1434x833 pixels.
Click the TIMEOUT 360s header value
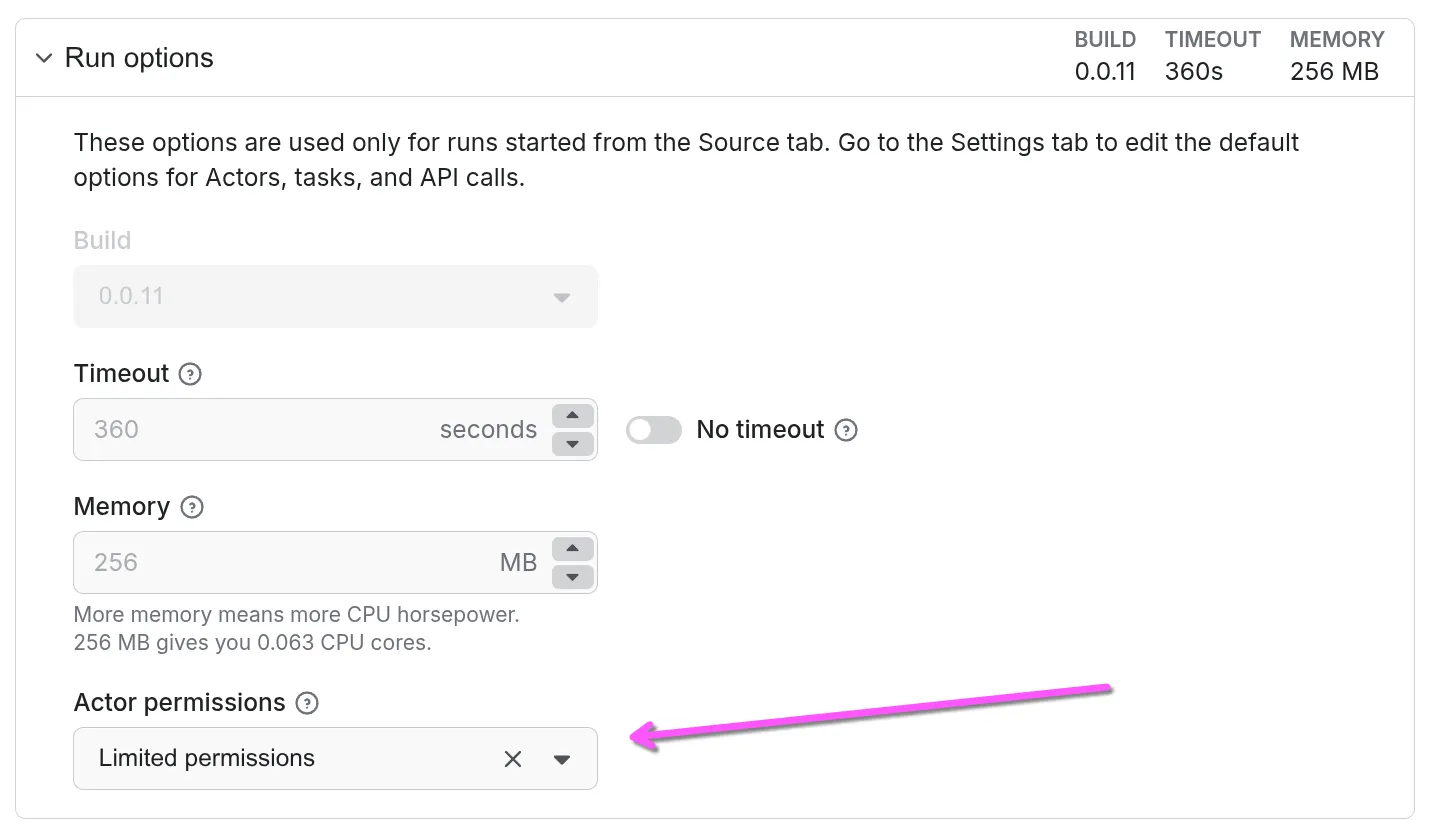pos(1192,71)
